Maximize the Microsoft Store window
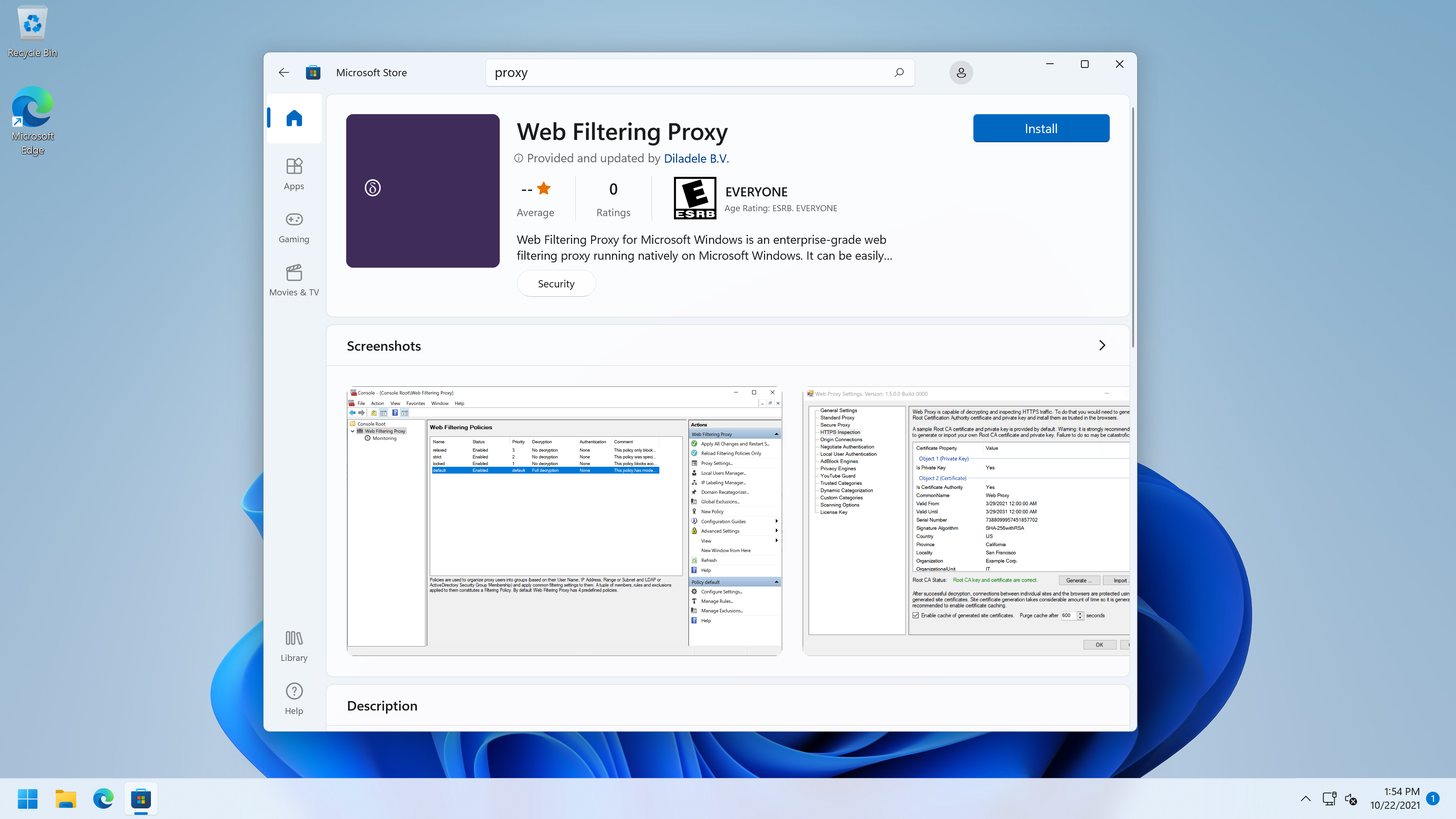1456x819 pixels. [x=1085, y=64]
